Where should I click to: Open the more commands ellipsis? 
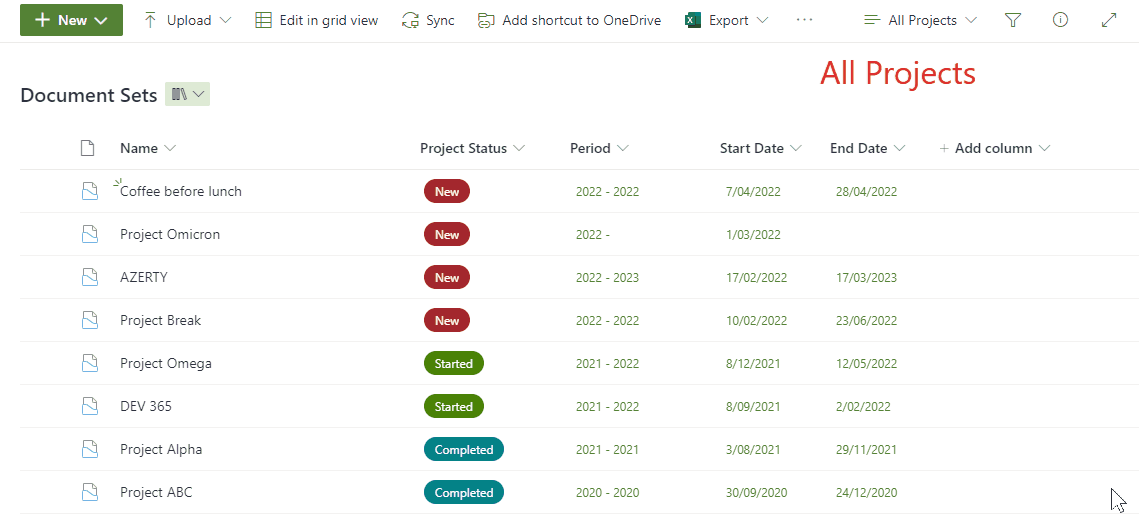coord(804,20)
